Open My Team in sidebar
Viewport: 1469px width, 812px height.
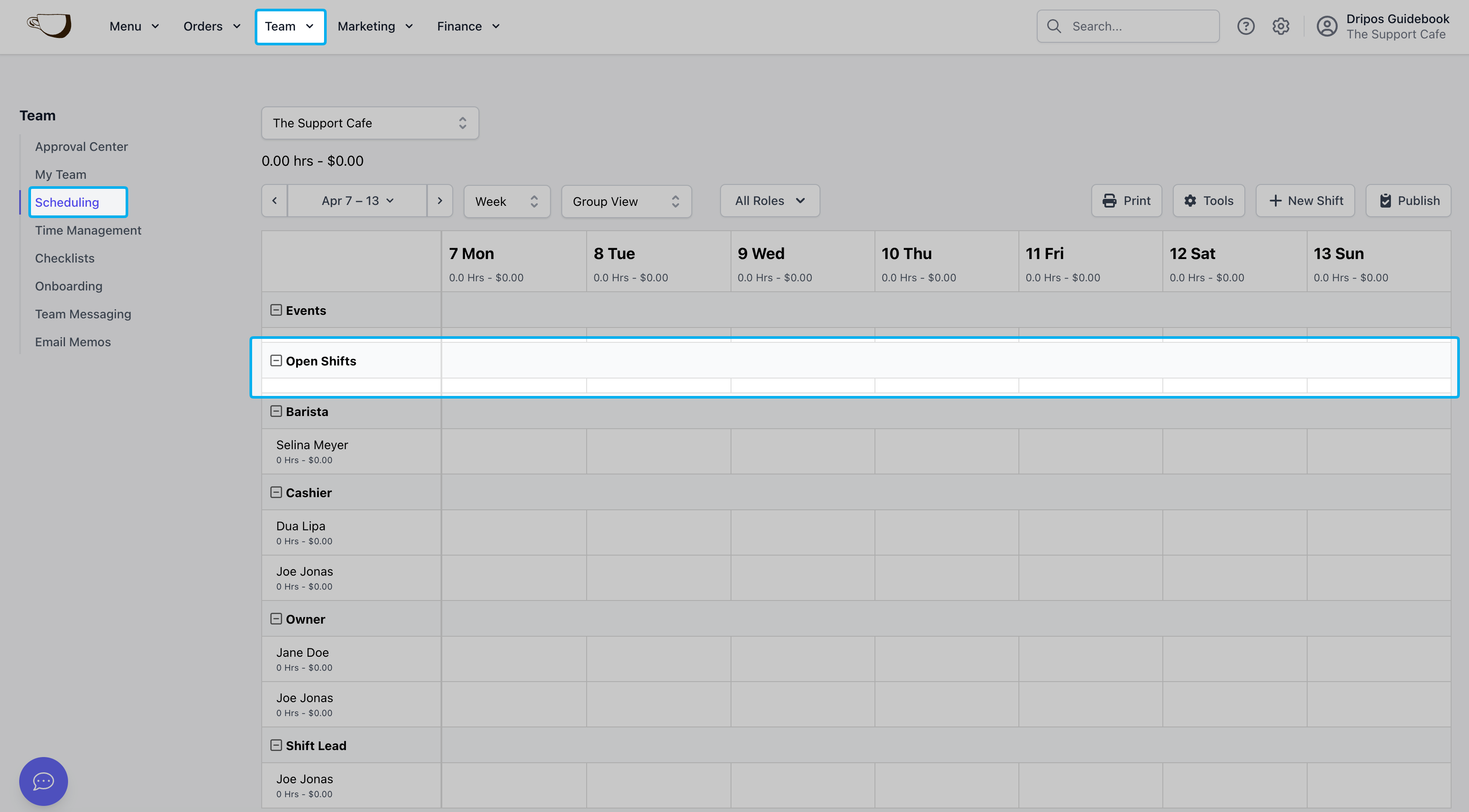(x=61, y=174)
